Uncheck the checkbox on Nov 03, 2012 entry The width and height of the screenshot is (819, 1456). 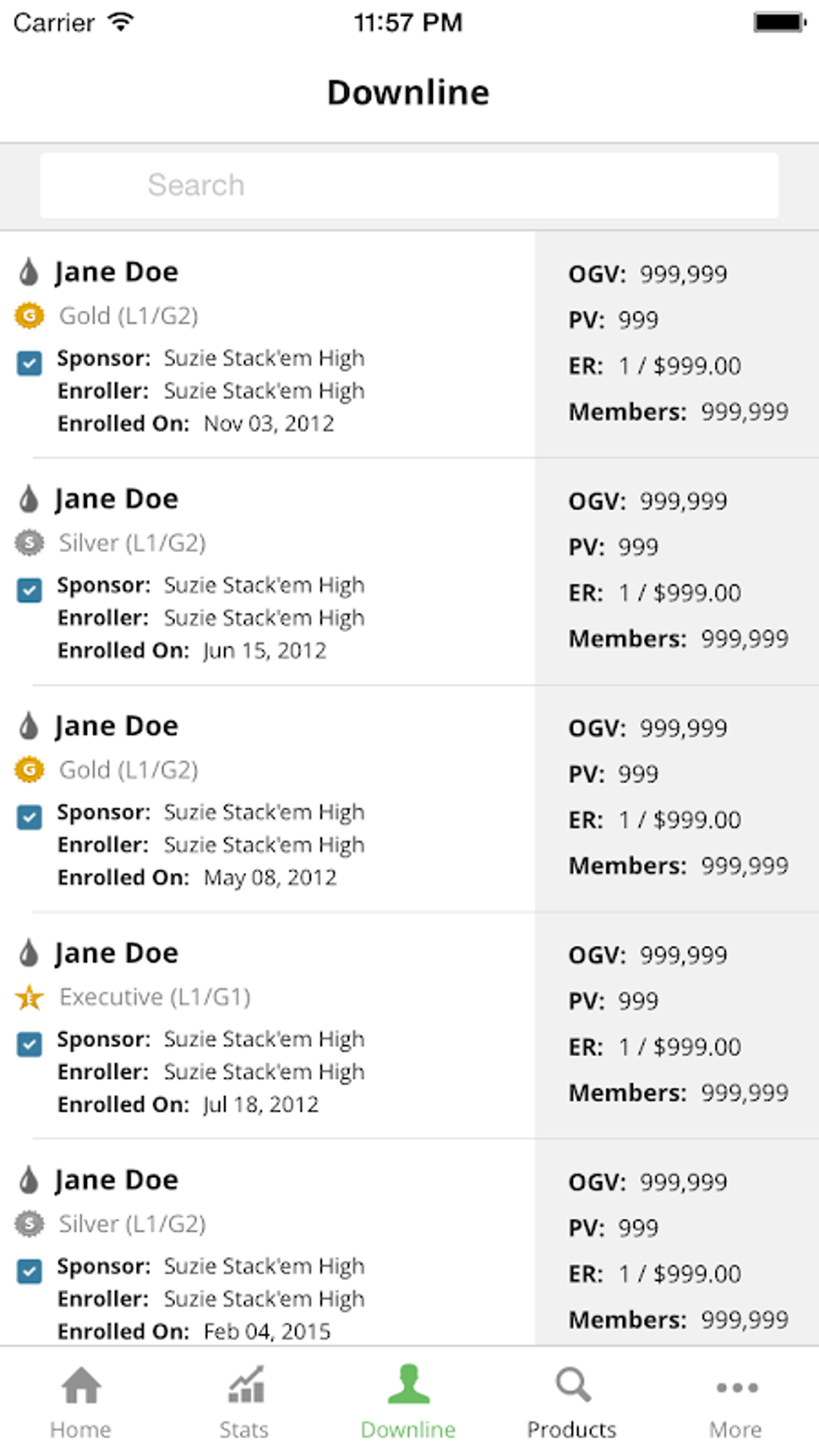click(30, 363)
